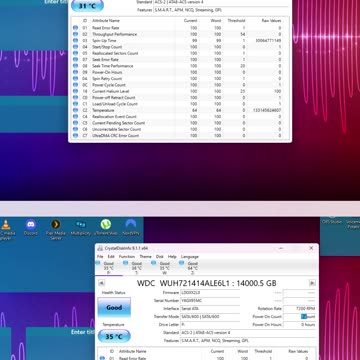Click status icon beside Load/Unload Cycle Count

tap(75, 104)
